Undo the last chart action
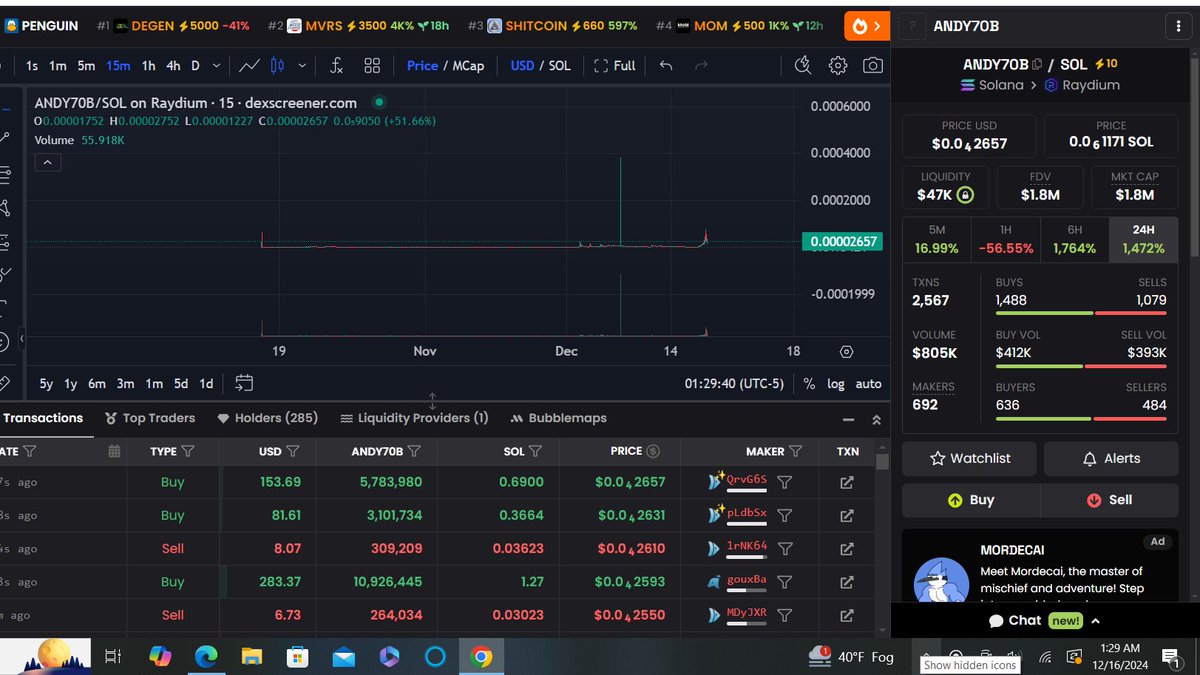Screen dimensions: 1200x675 [x=666, y=66]
